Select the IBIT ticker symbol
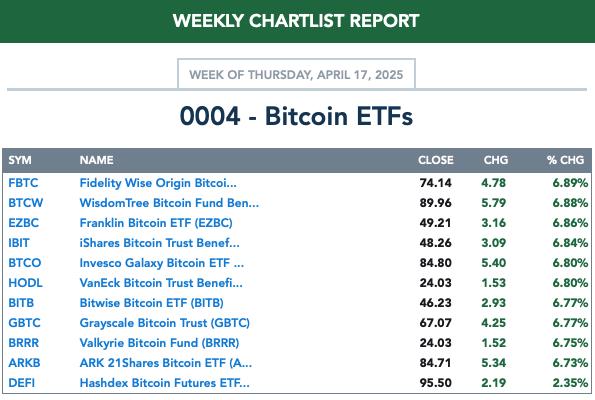Screen dimensions: 595x400 (x=19, y=243)
